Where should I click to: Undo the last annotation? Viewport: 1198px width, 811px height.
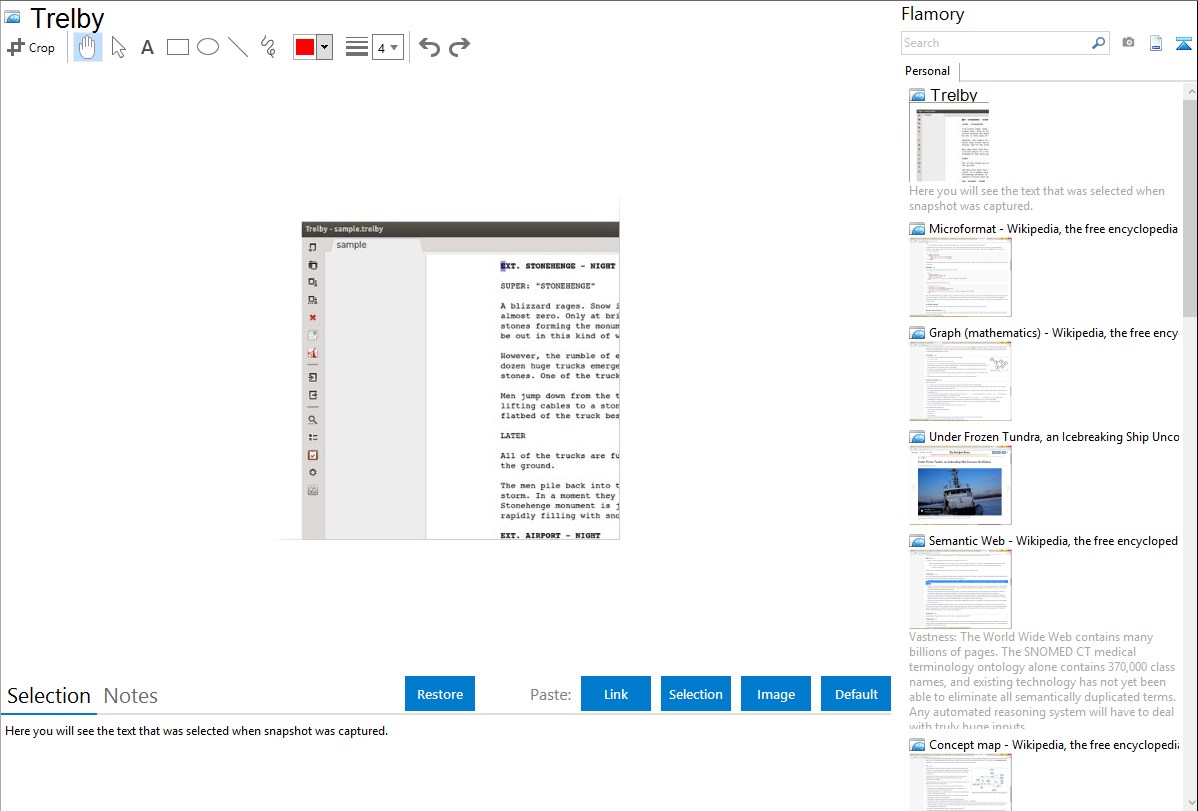pyautogui.click(x=429, y=47)
